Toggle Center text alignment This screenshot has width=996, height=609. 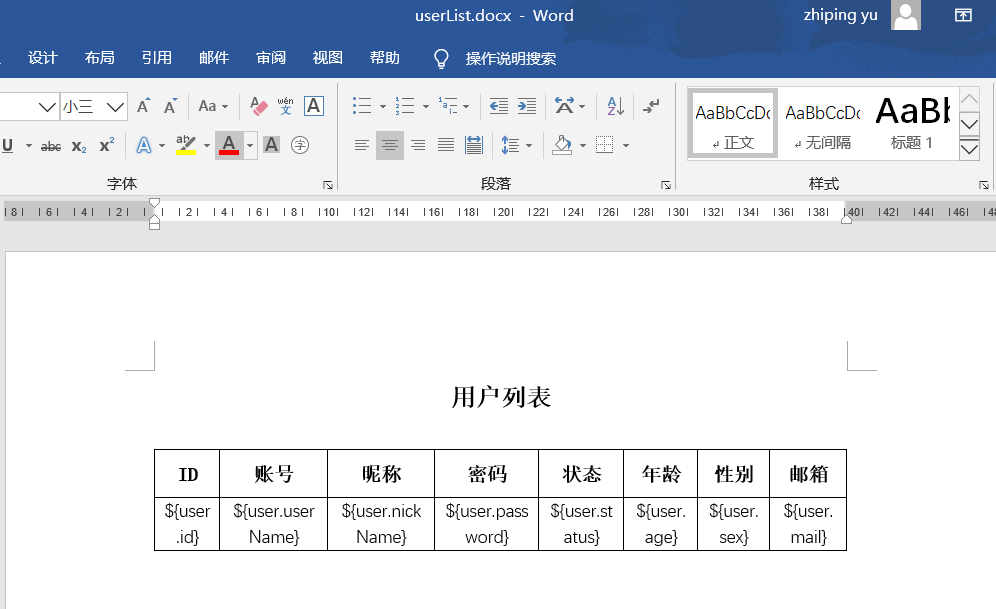389,145
